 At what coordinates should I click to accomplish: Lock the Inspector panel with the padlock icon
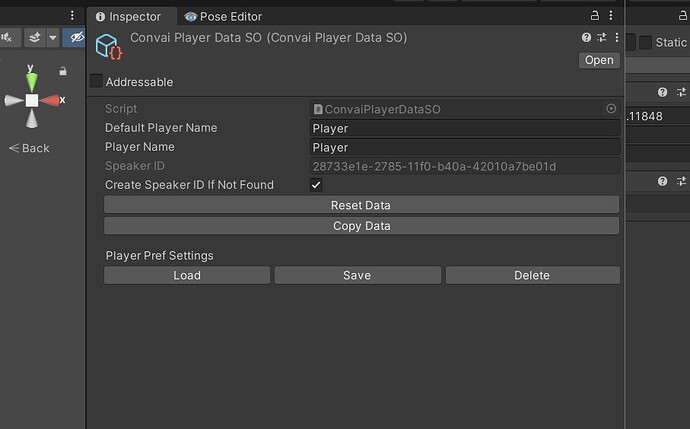595,16
